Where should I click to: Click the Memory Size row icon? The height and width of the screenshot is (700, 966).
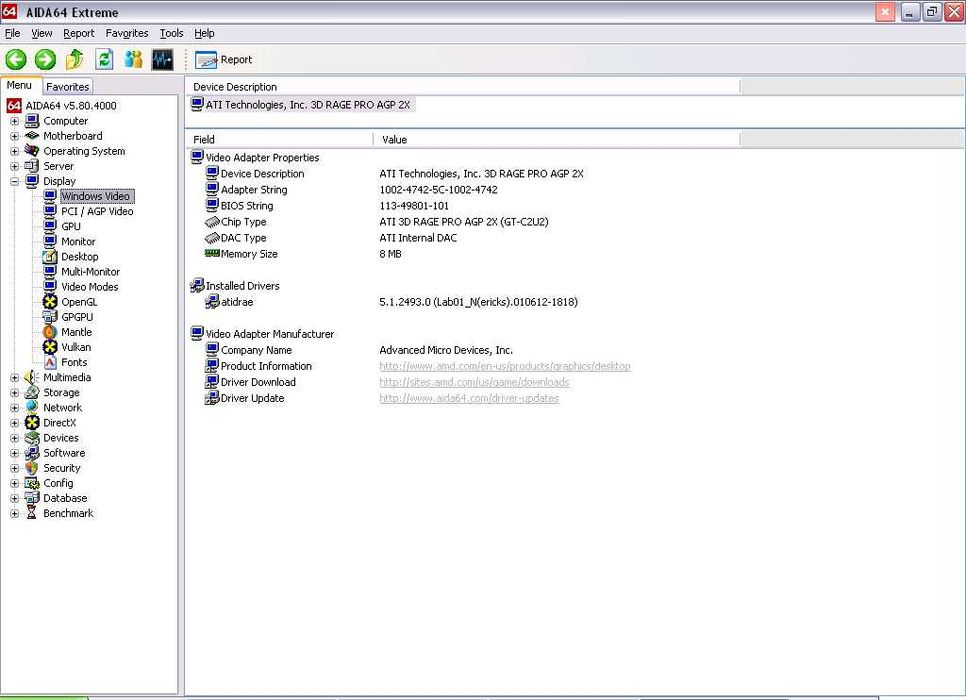[212, 253]
